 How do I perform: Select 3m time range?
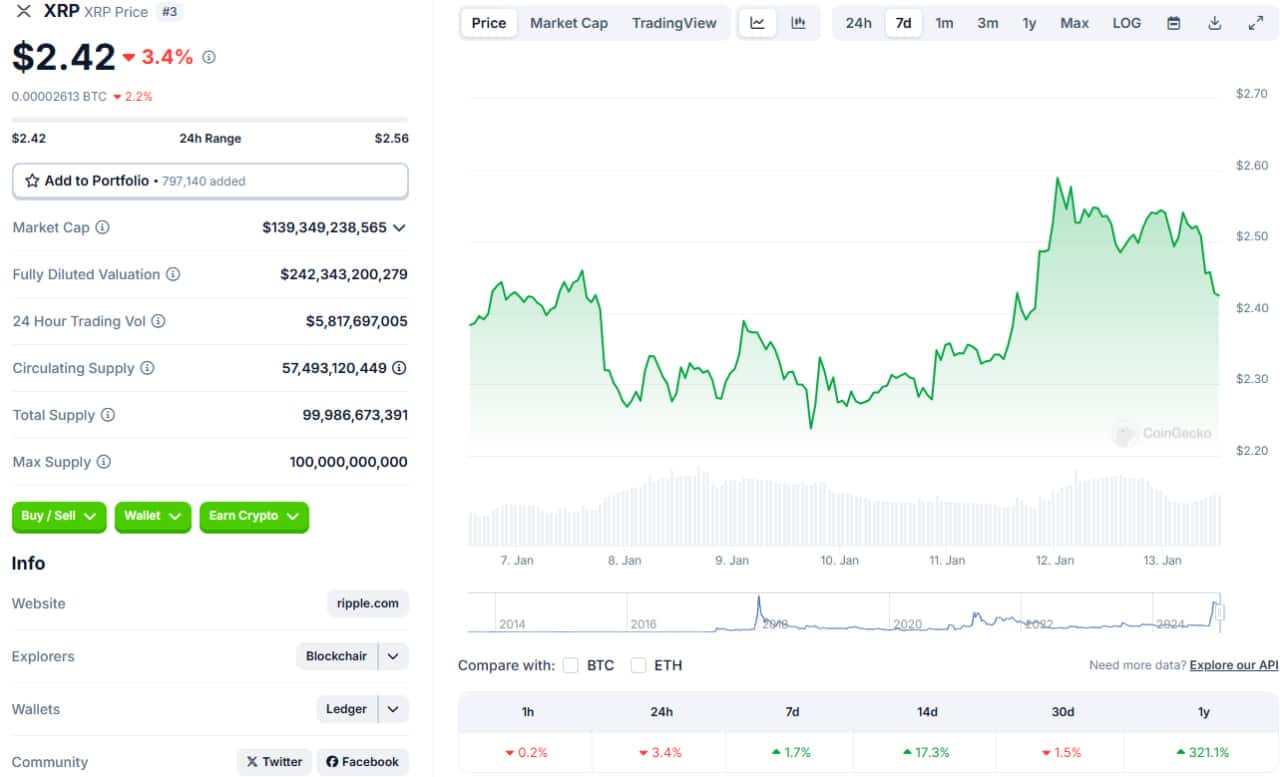pyautogui.click(x=988, y=23)
